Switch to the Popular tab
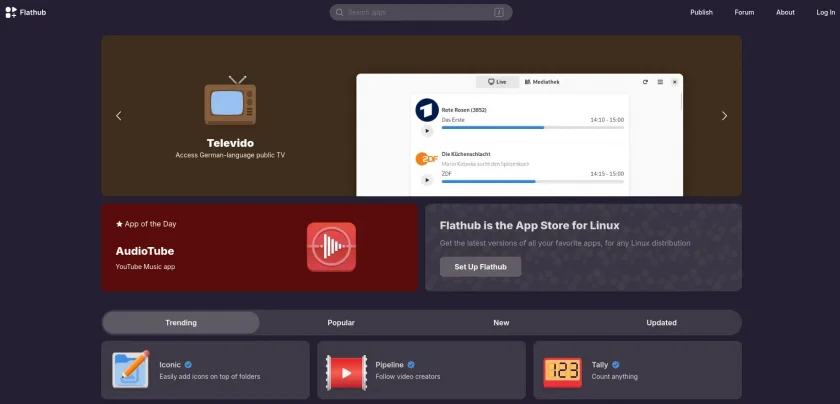Image resolution: width=840 pixels, height=404 pixels. 341,323
